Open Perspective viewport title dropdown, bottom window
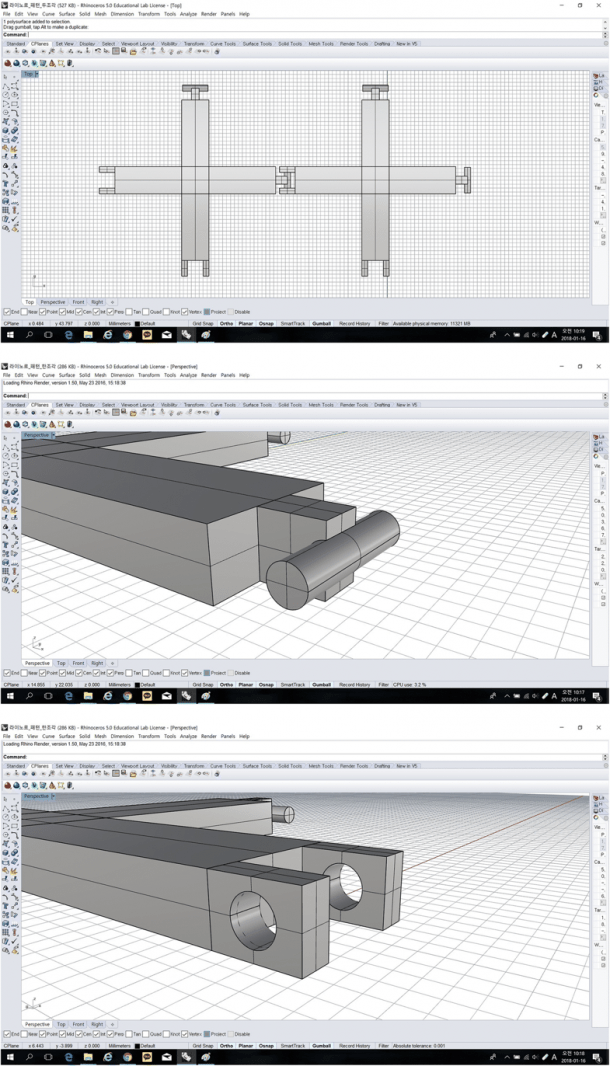Image resolution: width=610 pixels, height=1066 pixels. 53,796
